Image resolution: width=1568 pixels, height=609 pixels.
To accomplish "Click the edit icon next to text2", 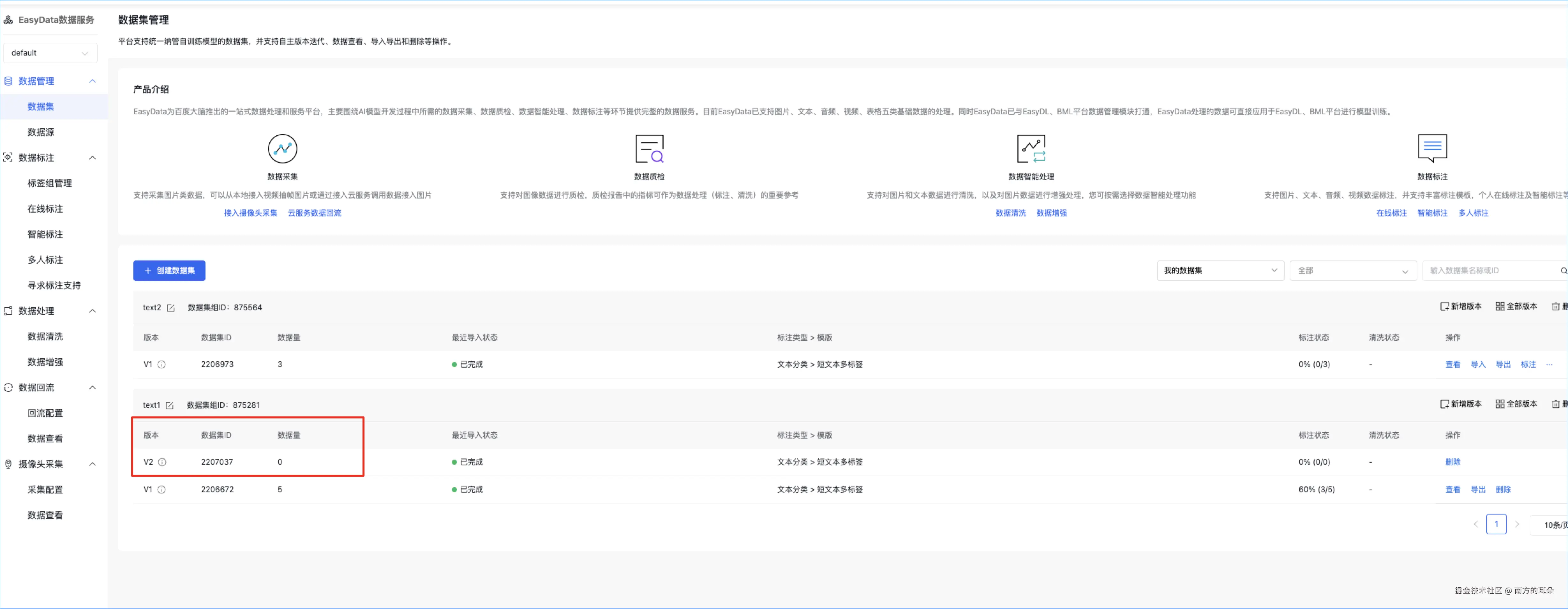I will [171, 308].
